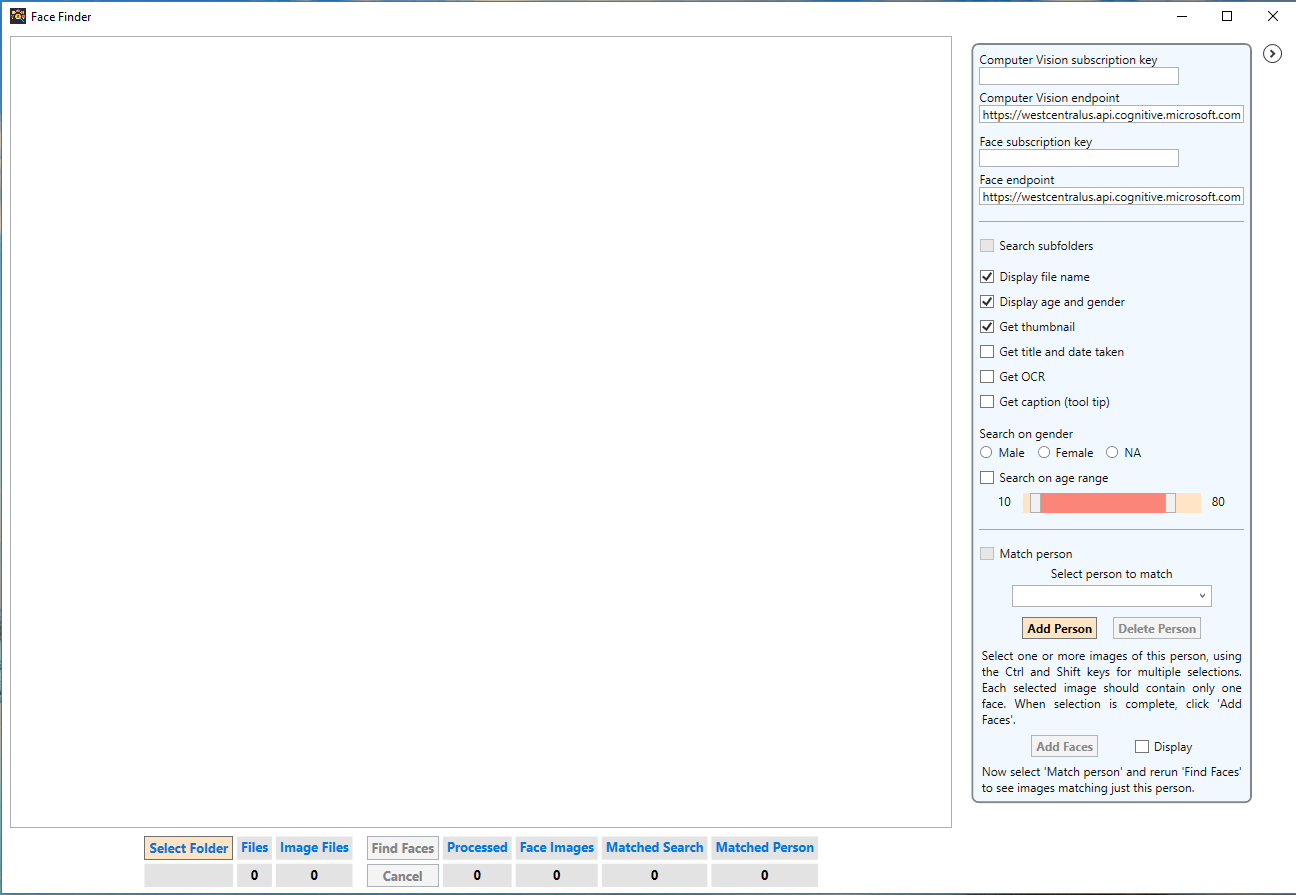This screenshot has height=895, width=1296.
Task: Select the NA gender radio button
Action: pos(1112,453)
